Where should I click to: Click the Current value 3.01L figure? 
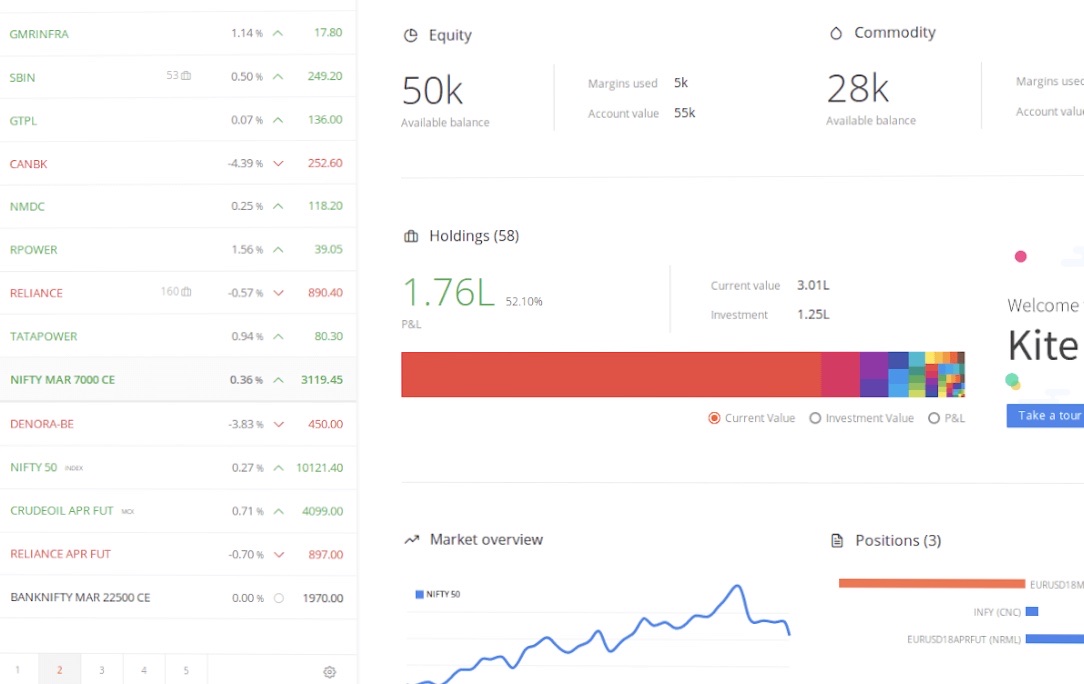coord(813,285)
